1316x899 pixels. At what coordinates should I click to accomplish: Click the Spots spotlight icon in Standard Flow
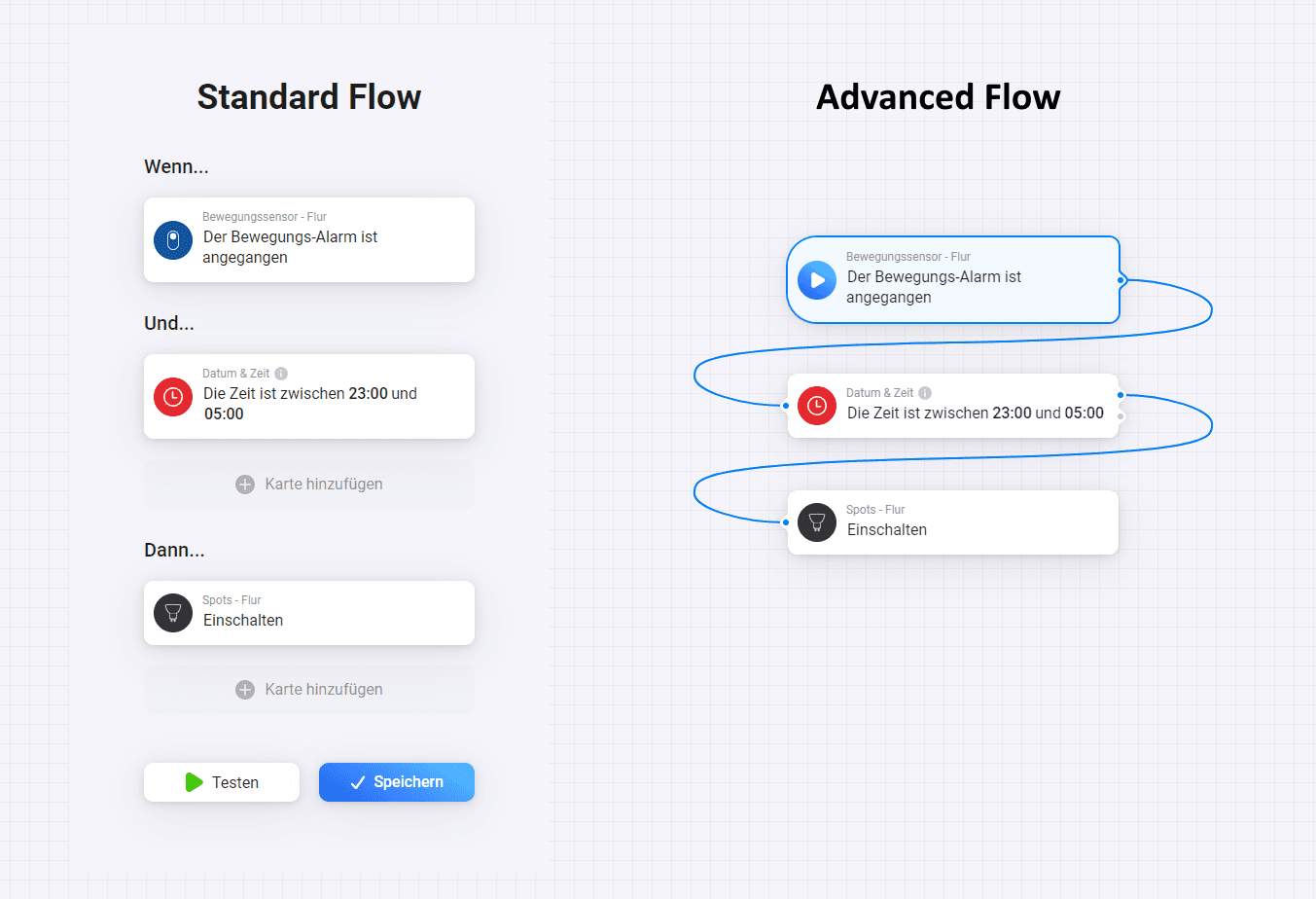pyautogui.click(x=173, y=613)
